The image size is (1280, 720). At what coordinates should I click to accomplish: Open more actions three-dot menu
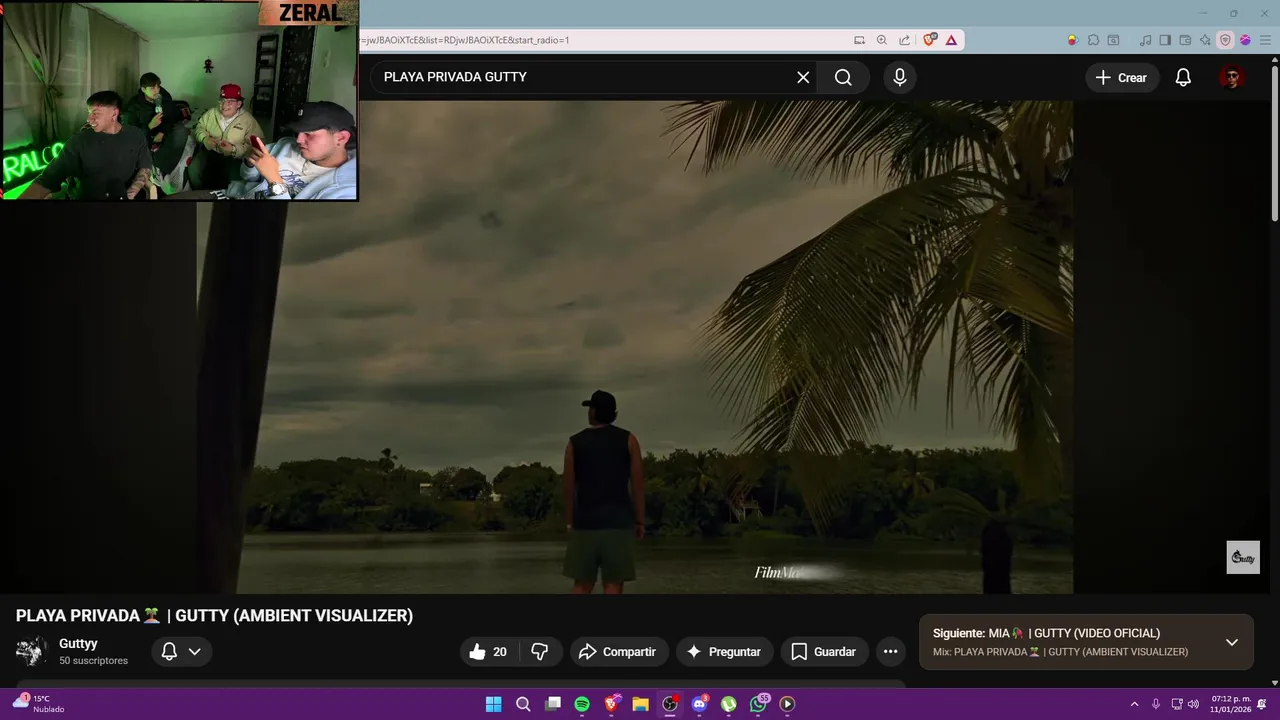[x=890, y=652]
